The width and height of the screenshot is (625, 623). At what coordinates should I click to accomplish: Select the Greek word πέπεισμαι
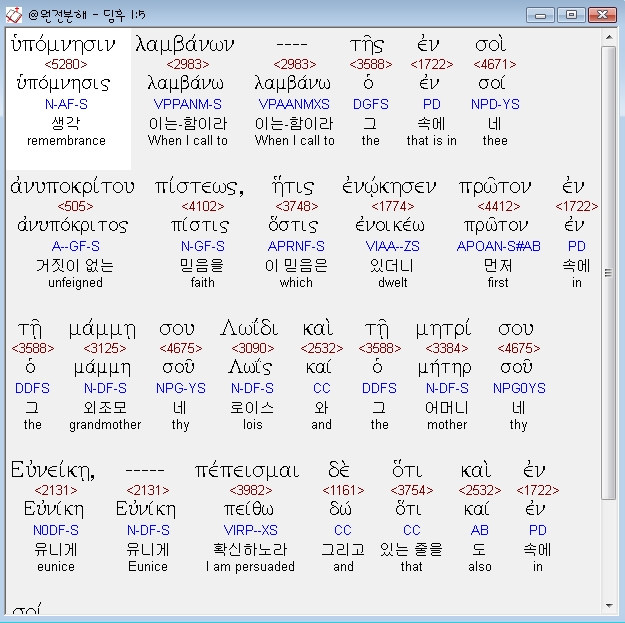pos(247,472)
